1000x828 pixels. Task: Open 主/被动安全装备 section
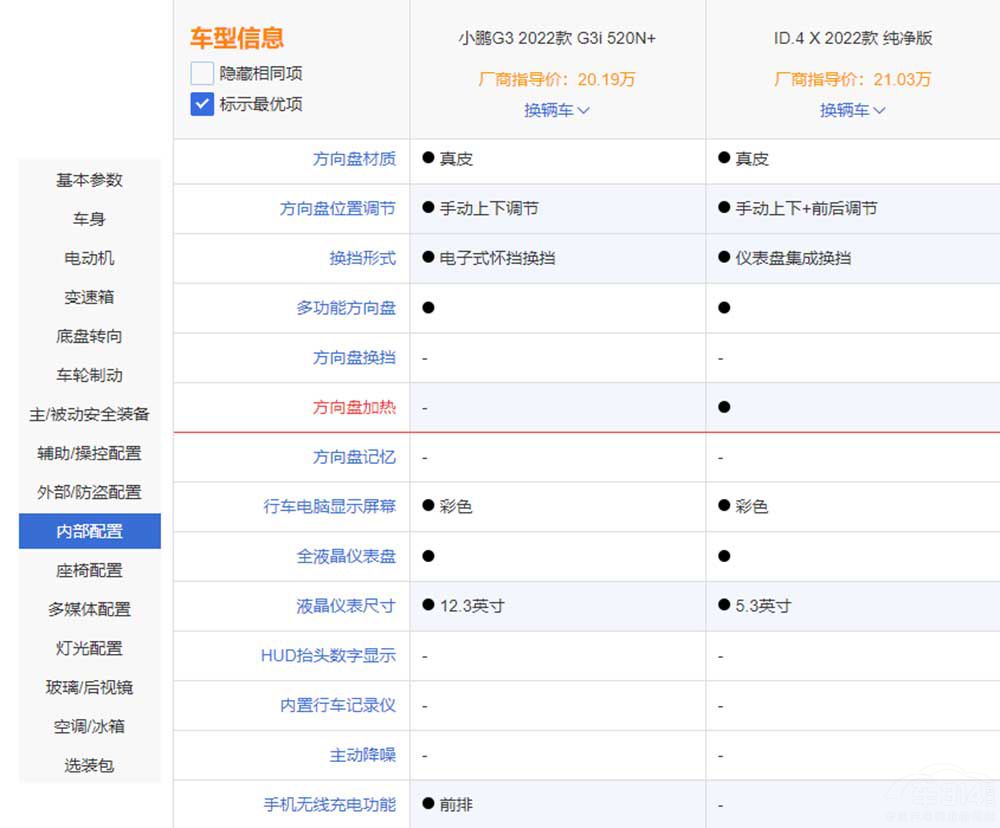tap(89, 414)
